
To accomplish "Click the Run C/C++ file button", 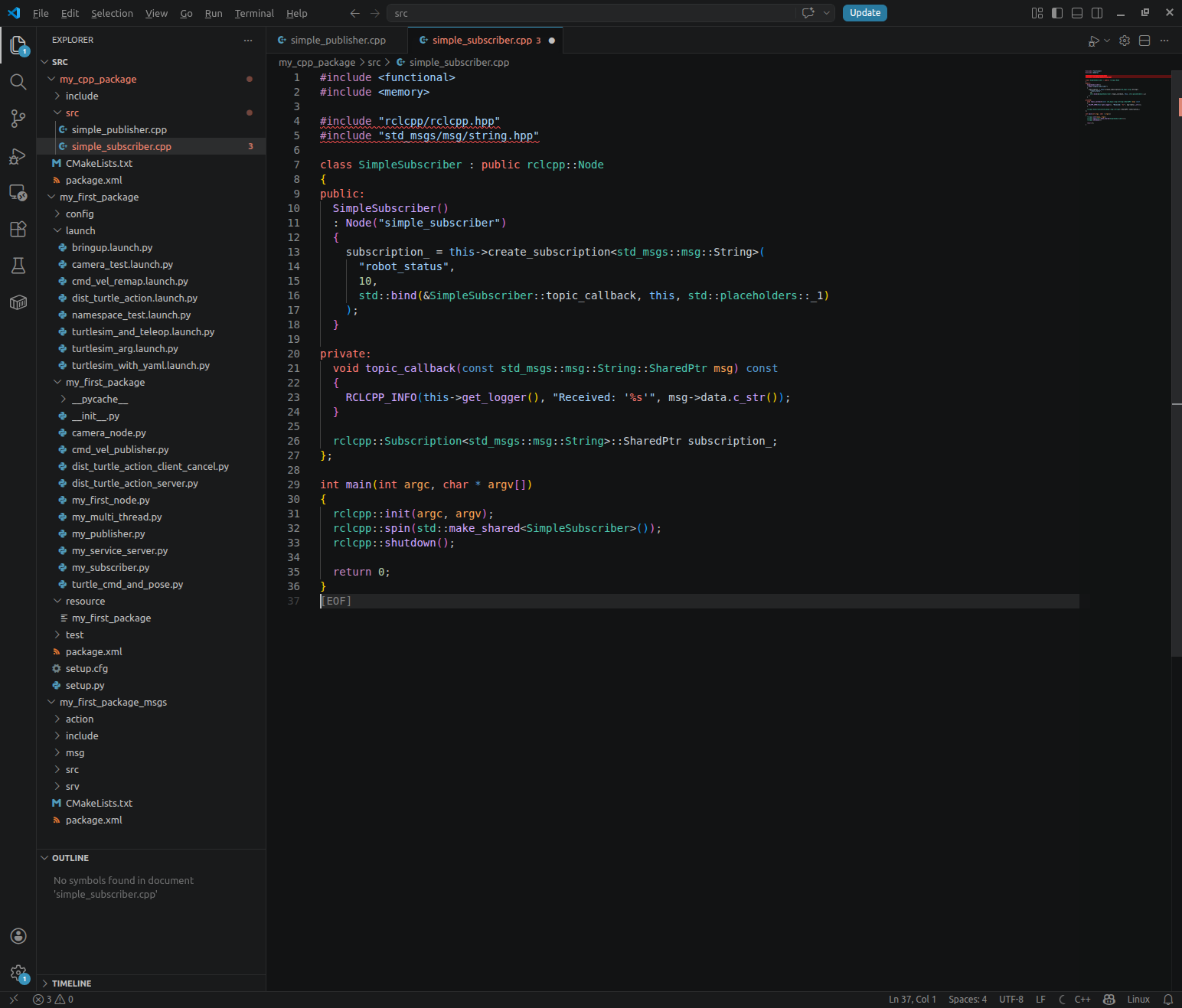I will pos(1093,41).
